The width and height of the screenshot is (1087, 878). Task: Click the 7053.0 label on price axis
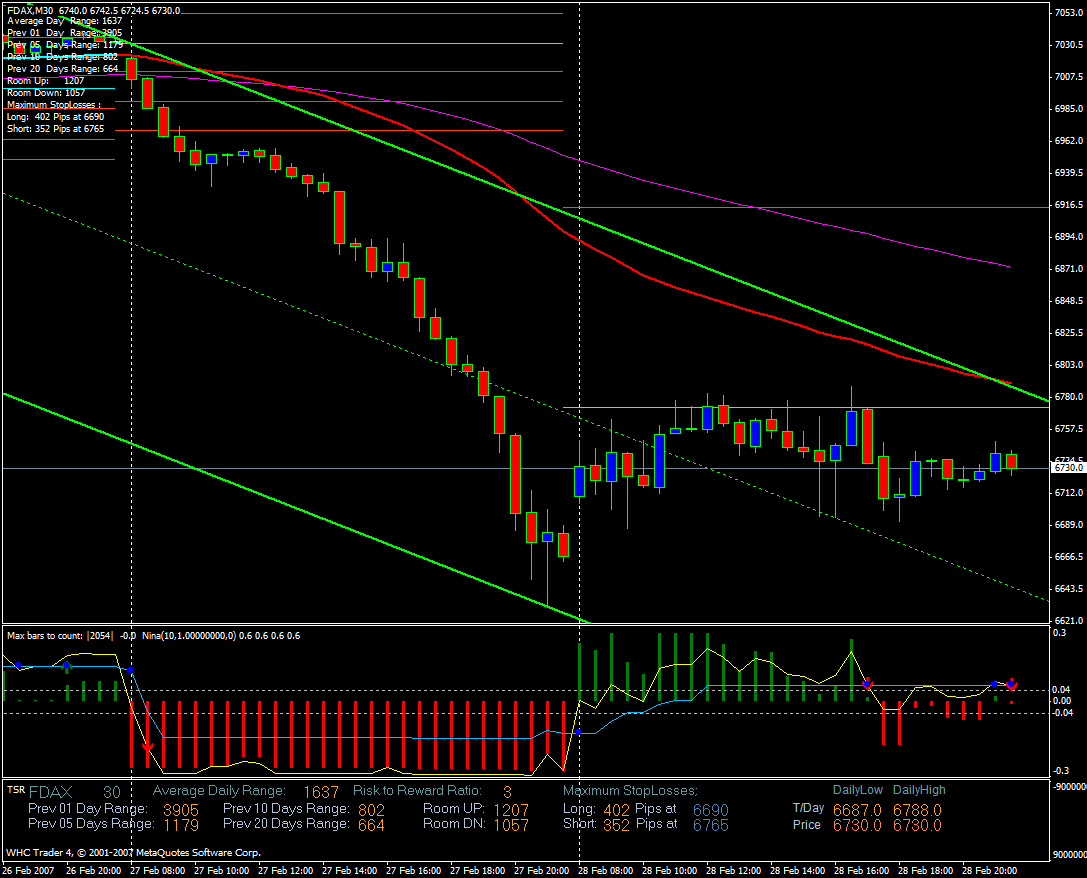pyautogui.click(x=1067, y=12)
